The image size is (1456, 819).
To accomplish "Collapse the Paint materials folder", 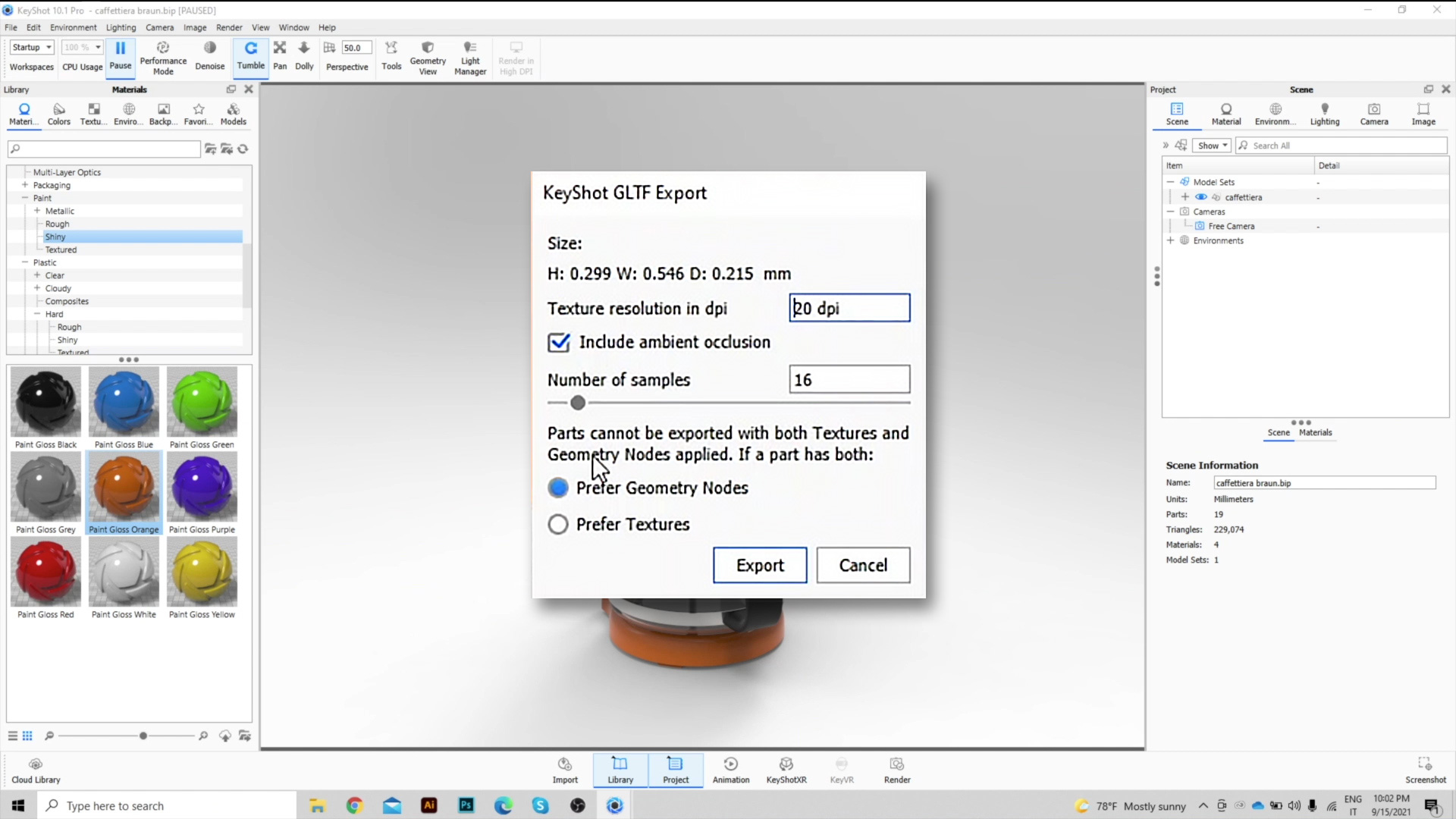I will click(25, 198).
